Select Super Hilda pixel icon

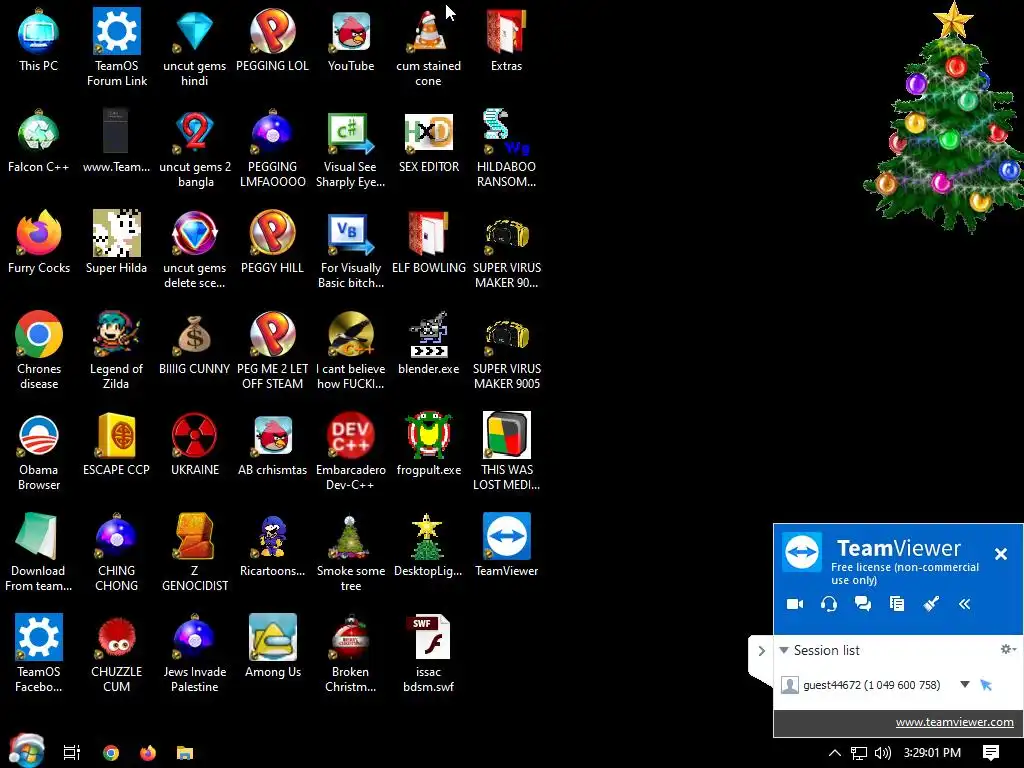point(116,242)
